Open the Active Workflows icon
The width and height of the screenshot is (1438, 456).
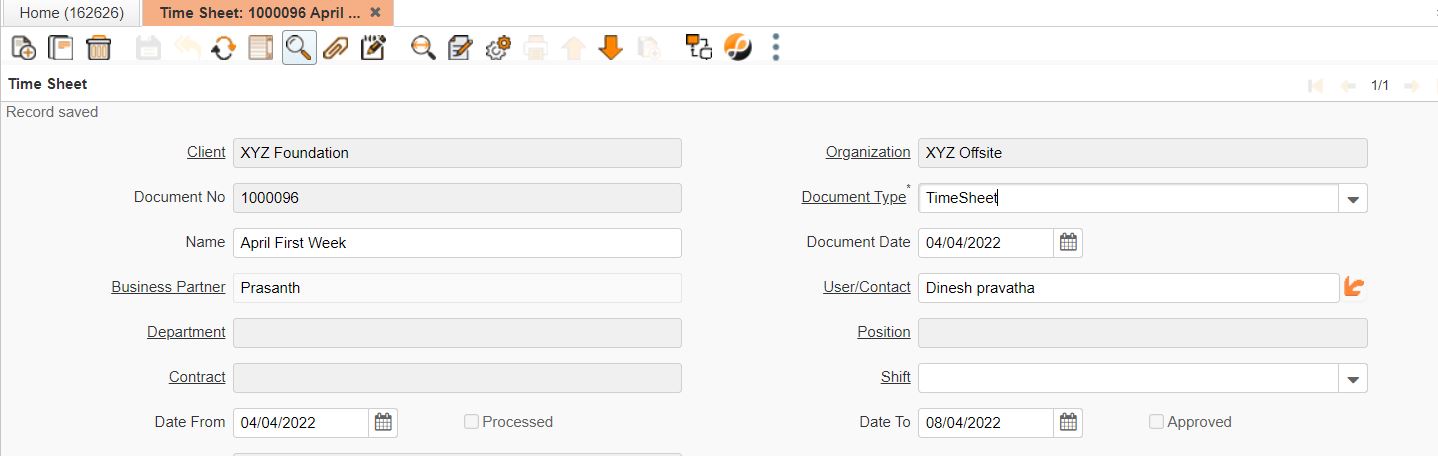pyautogui.click(x=698, y=47)
